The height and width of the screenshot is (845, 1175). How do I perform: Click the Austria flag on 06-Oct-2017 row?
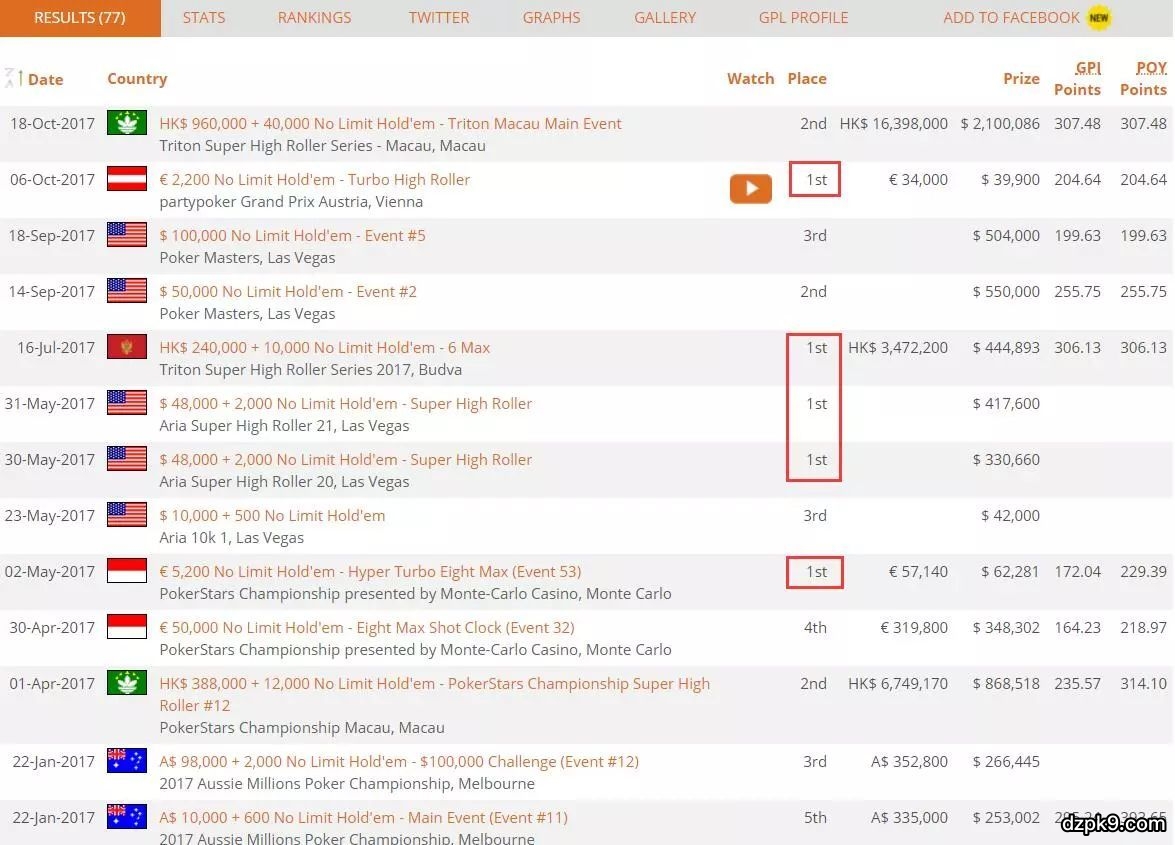127,179
